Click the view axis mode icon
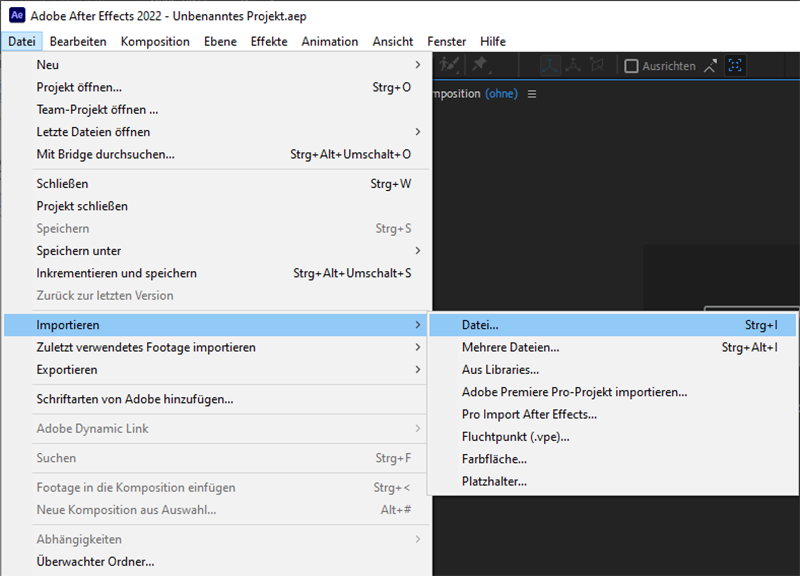This screenshot has height=576, width=800. coord(597,65)
